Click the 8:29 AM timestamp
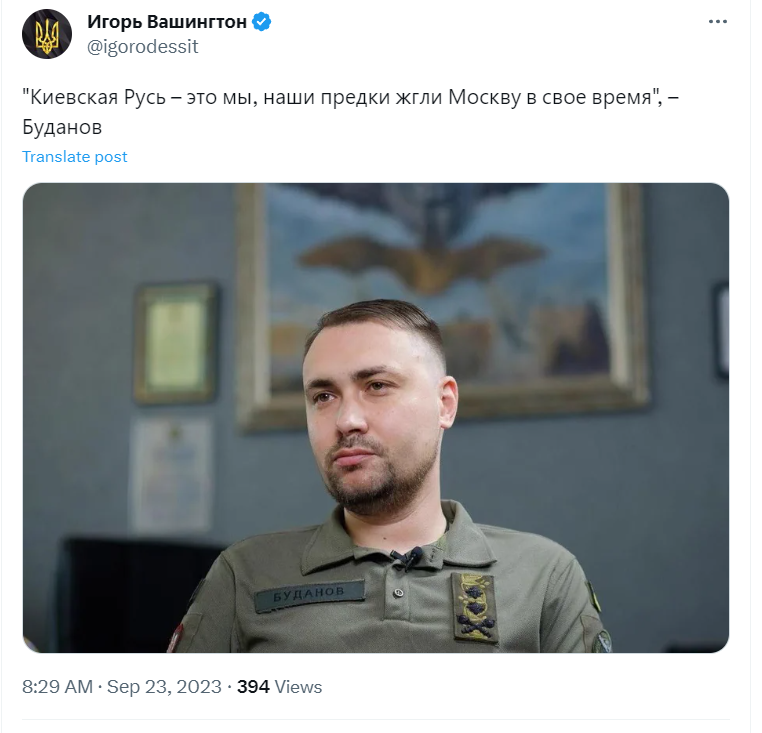This screenshot has height=733, width=762. coord(57,687)
